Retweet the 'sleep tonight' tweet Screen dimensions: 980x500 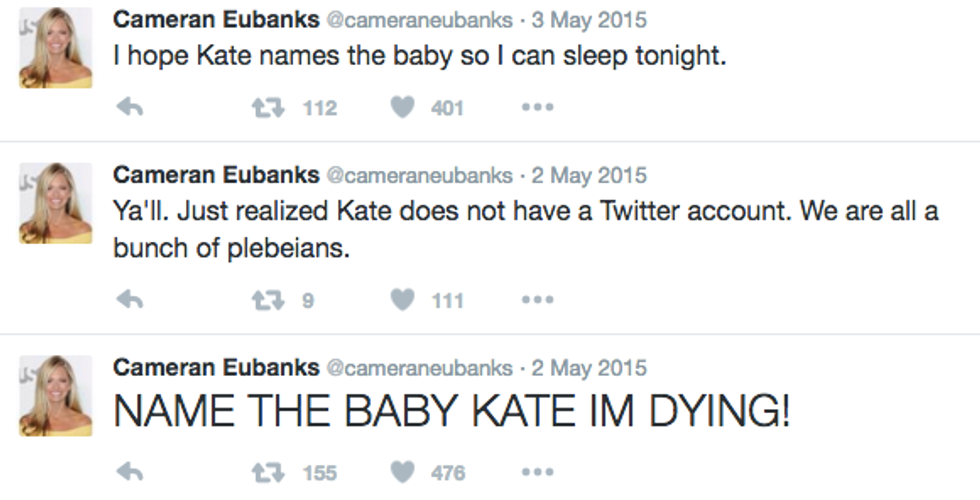pyautogui.click(x=265, y=107)
